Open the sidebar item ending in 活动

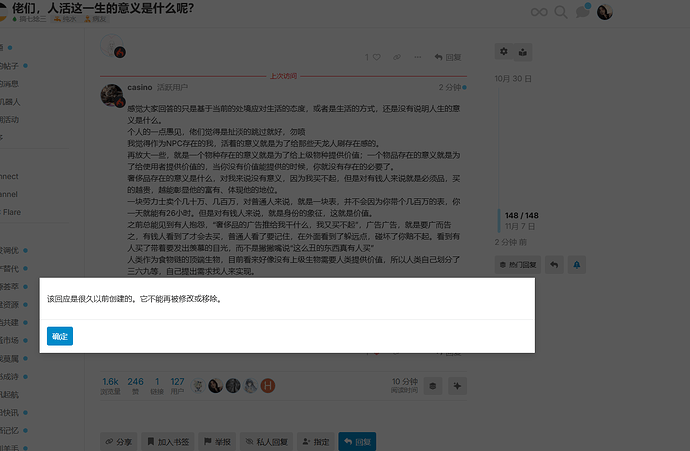click(x=10, y=120)
